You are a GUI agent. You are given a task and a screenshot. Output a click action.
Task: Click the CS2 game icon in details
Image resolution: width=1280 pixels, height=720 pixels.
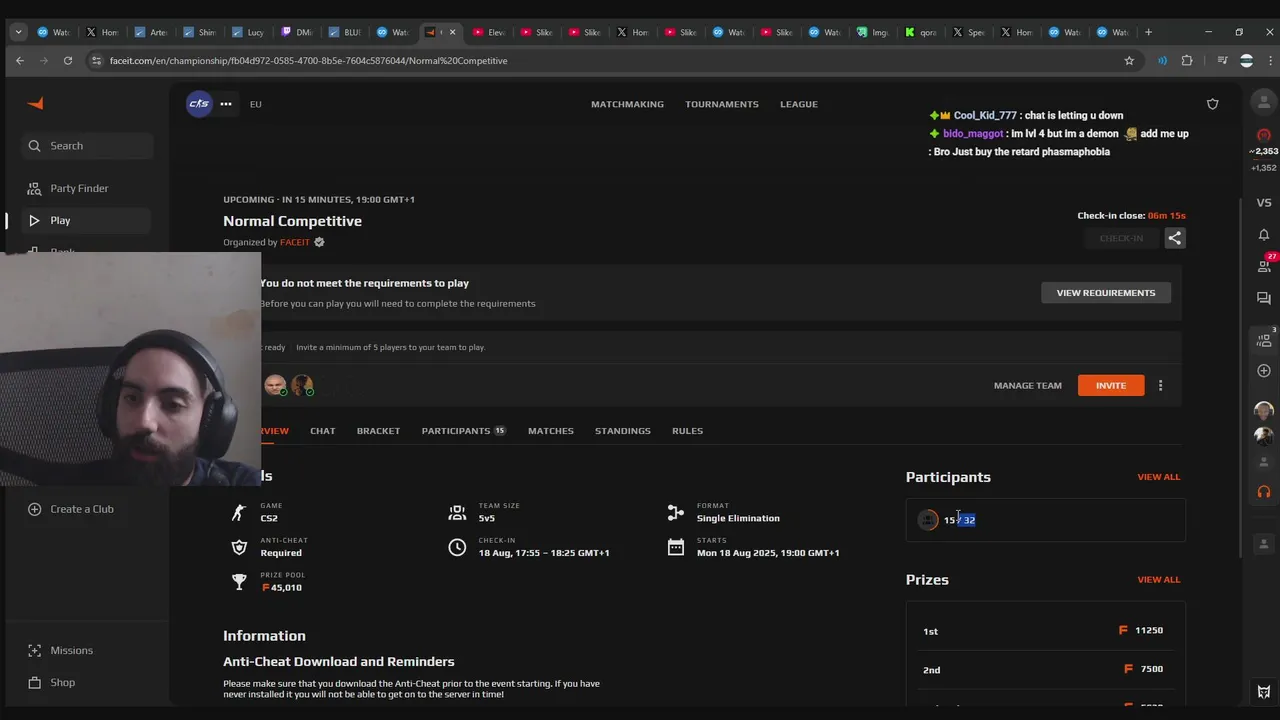click(239, 512)
